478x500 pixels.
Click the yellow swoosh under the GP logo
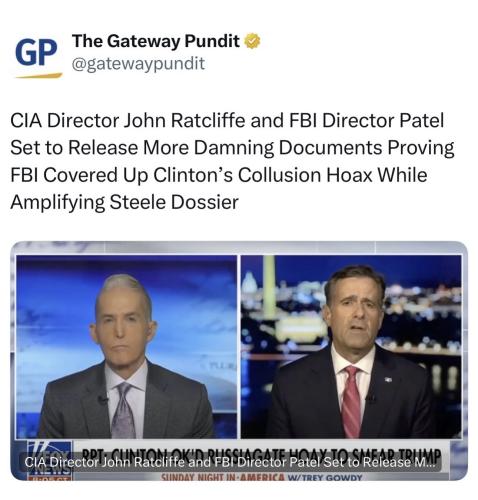pos(39,76)
